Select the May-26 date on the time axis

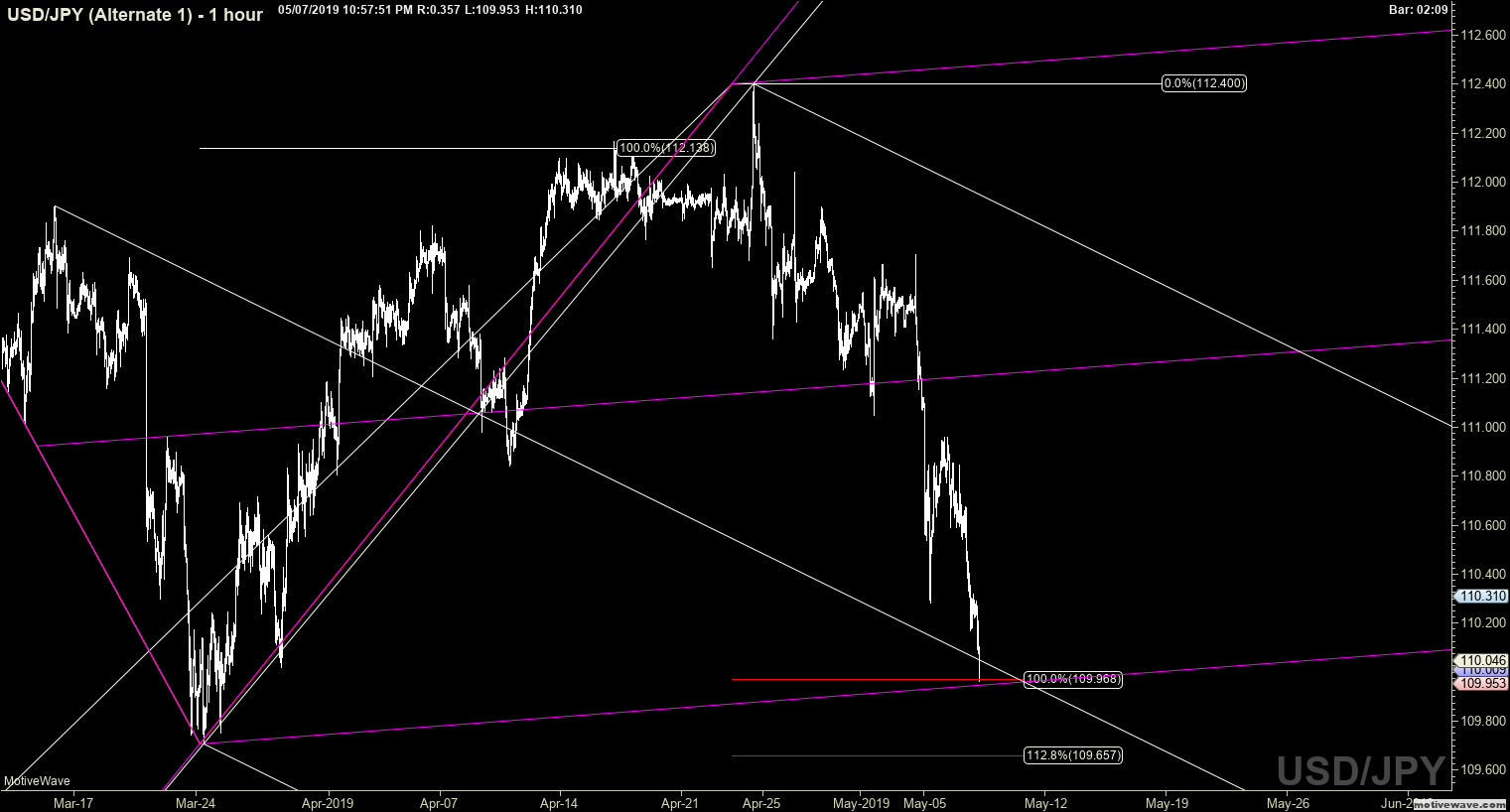1288,802
